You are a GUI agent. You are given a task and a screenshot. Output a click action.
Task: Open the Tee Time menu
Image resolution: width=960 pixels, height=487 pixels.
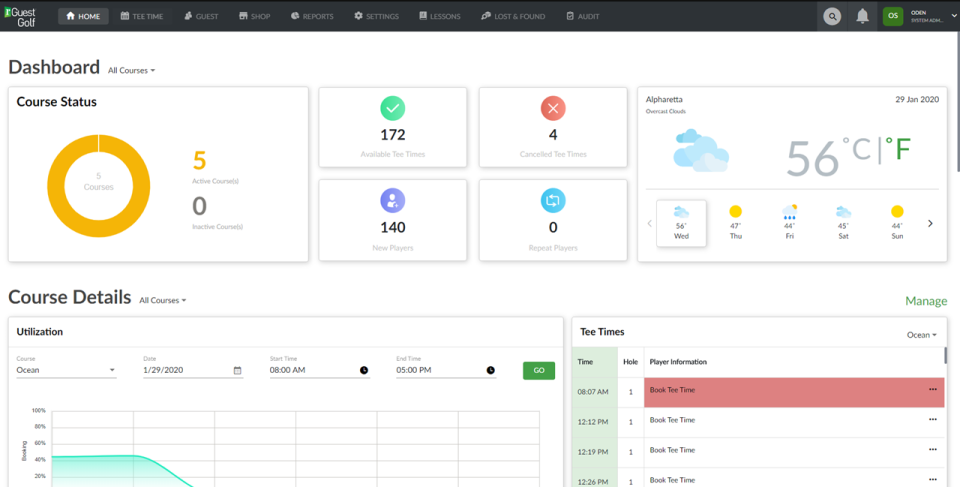[x=142, y=16]
